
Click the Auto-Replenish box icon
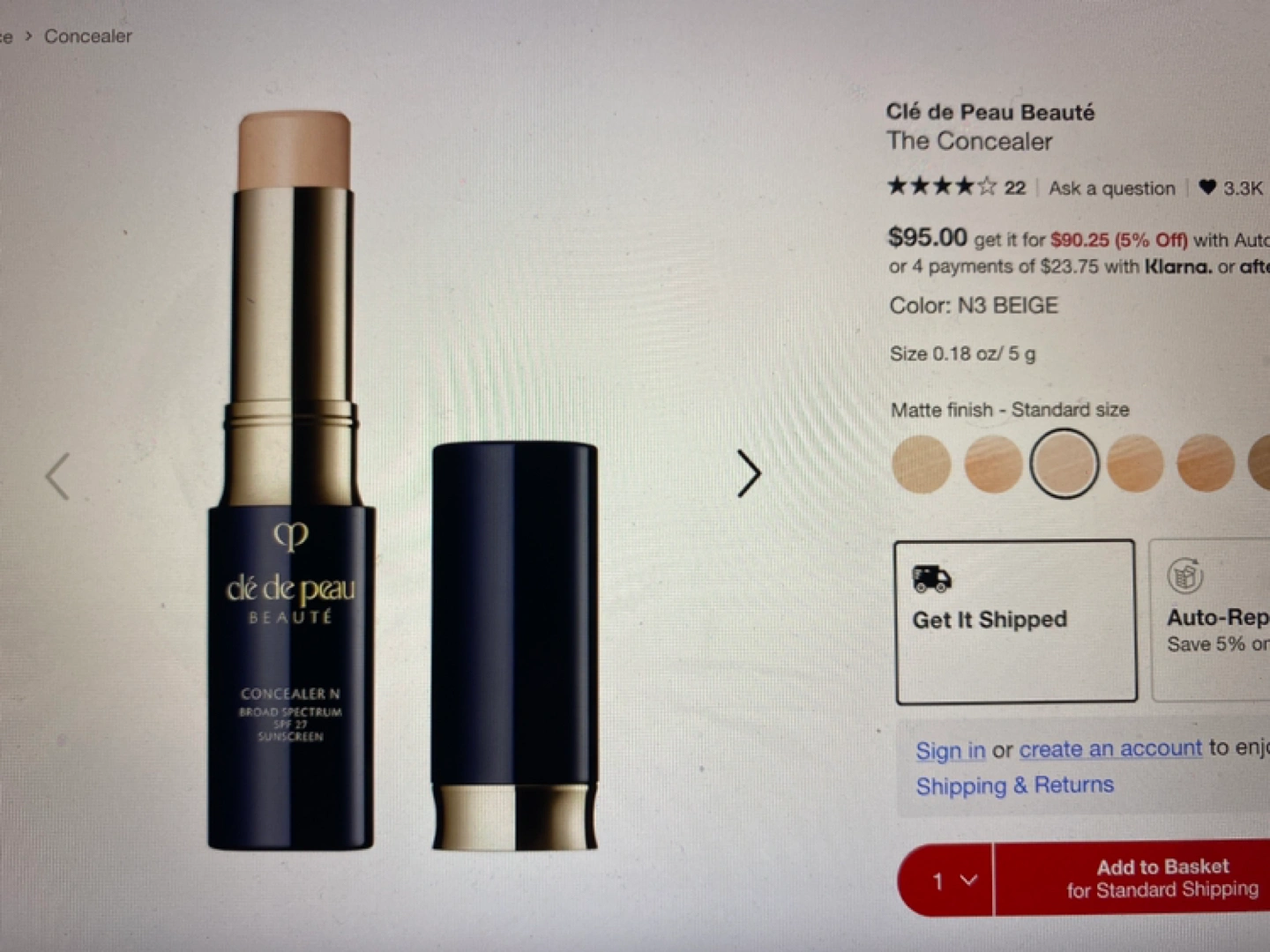(1185, 576)
